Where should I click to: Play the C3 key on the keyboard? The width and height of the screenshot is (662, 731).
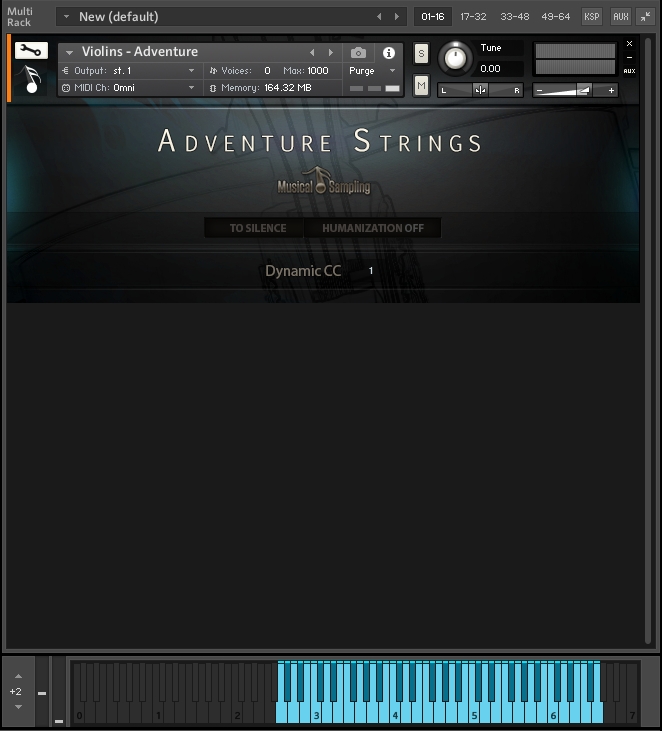(316, 713)
